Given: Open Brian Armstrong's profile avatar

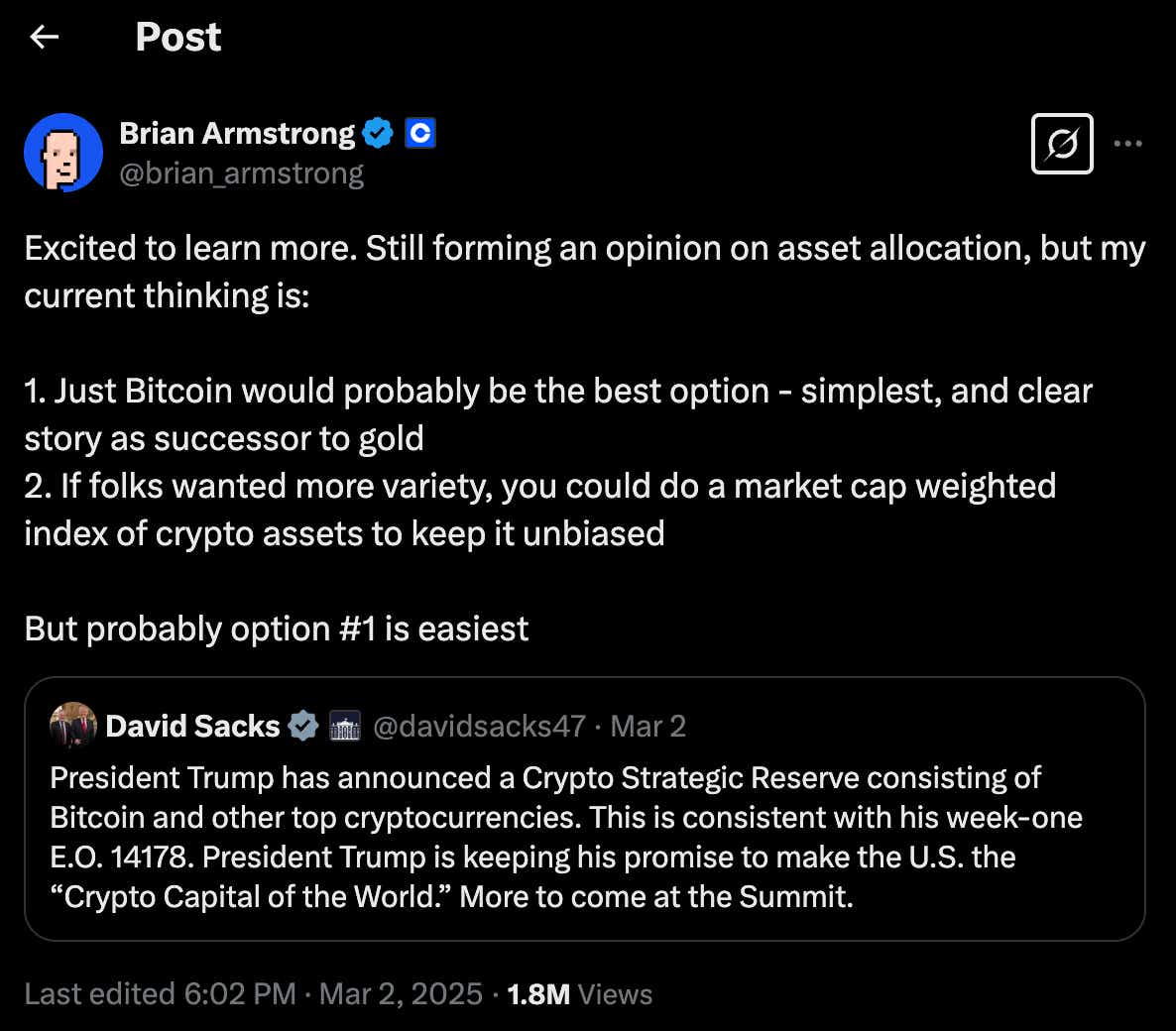Looking at the screenshot, I should (x=63, y=153).
